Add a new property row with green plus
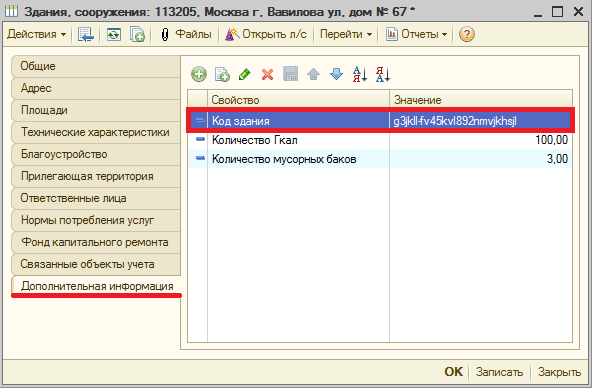Image resolution: width=592 pixels, height=388 pixels. point(199,74)
